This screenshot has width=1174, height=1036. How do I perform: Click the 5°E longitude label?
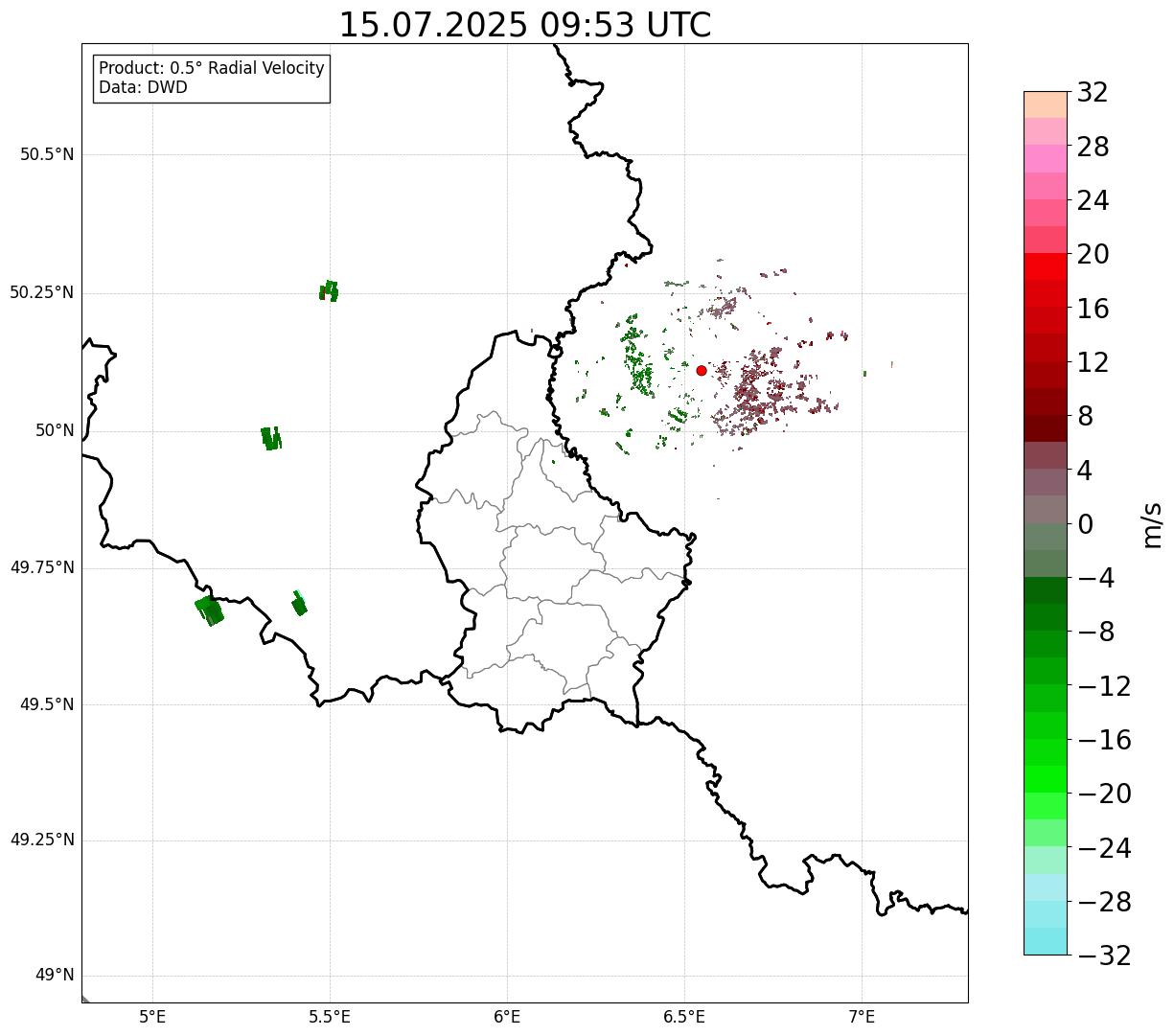[152, 1017]
